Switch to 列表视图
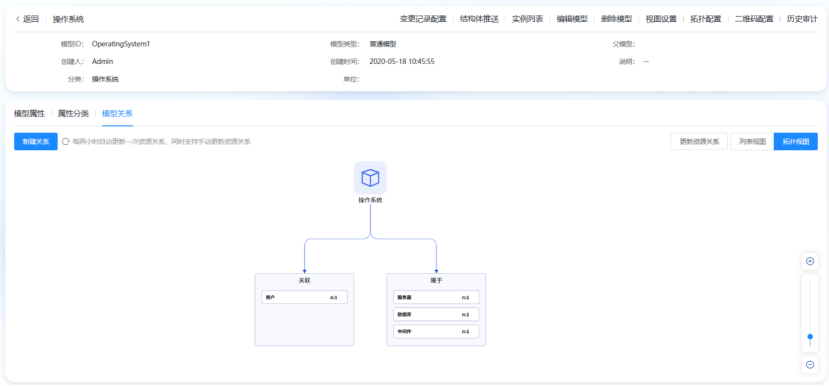Viewport: 829px width, 386px height. point(752,141)
